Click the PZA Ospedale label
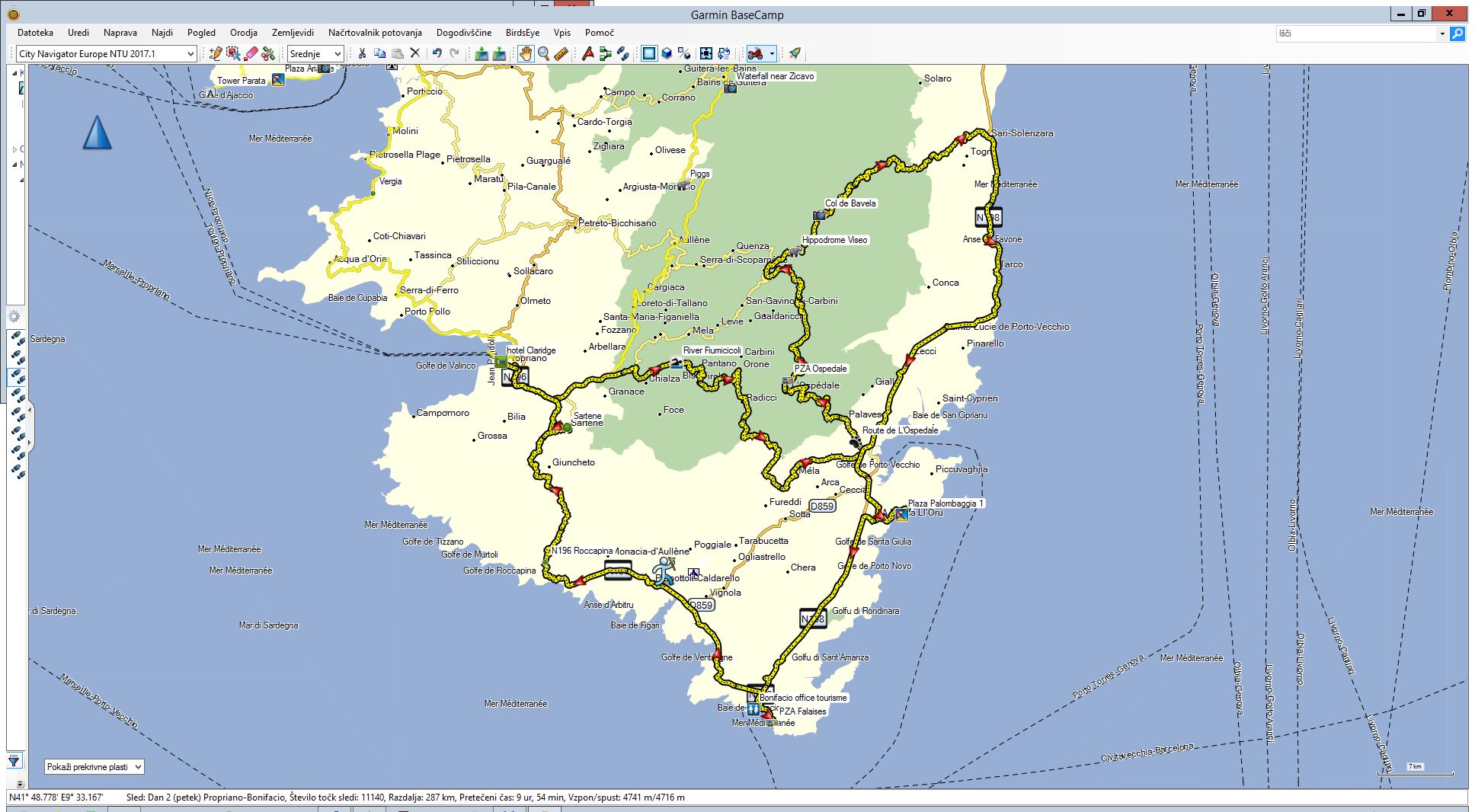This screenshot has height=812, width=1475. coord(821,369)
